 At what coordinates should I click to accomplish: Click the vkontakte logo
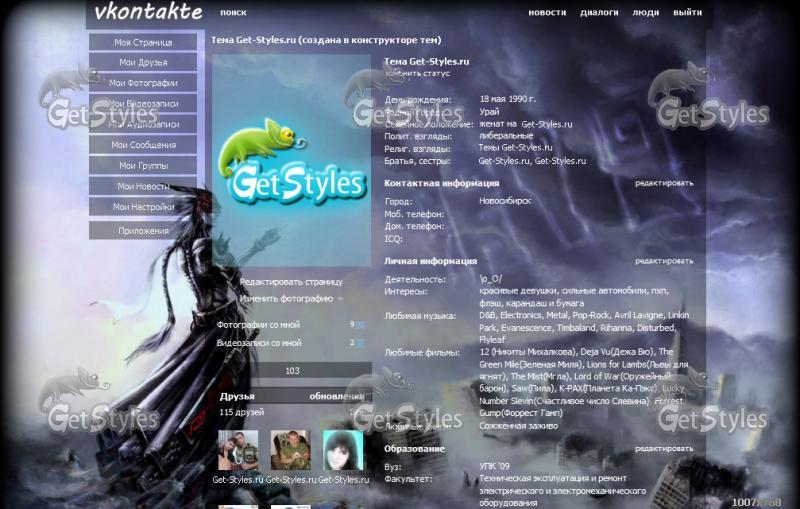[148, 11]
